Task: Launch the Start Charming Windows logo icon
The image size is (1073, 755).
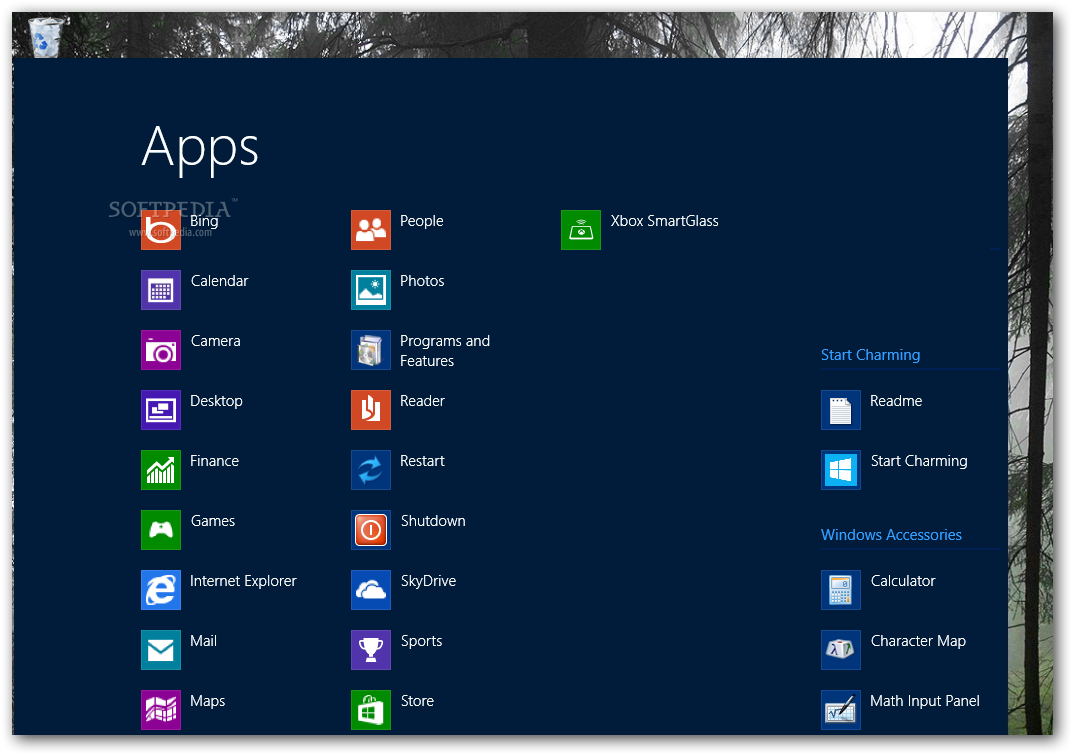Action: (841, 470)
